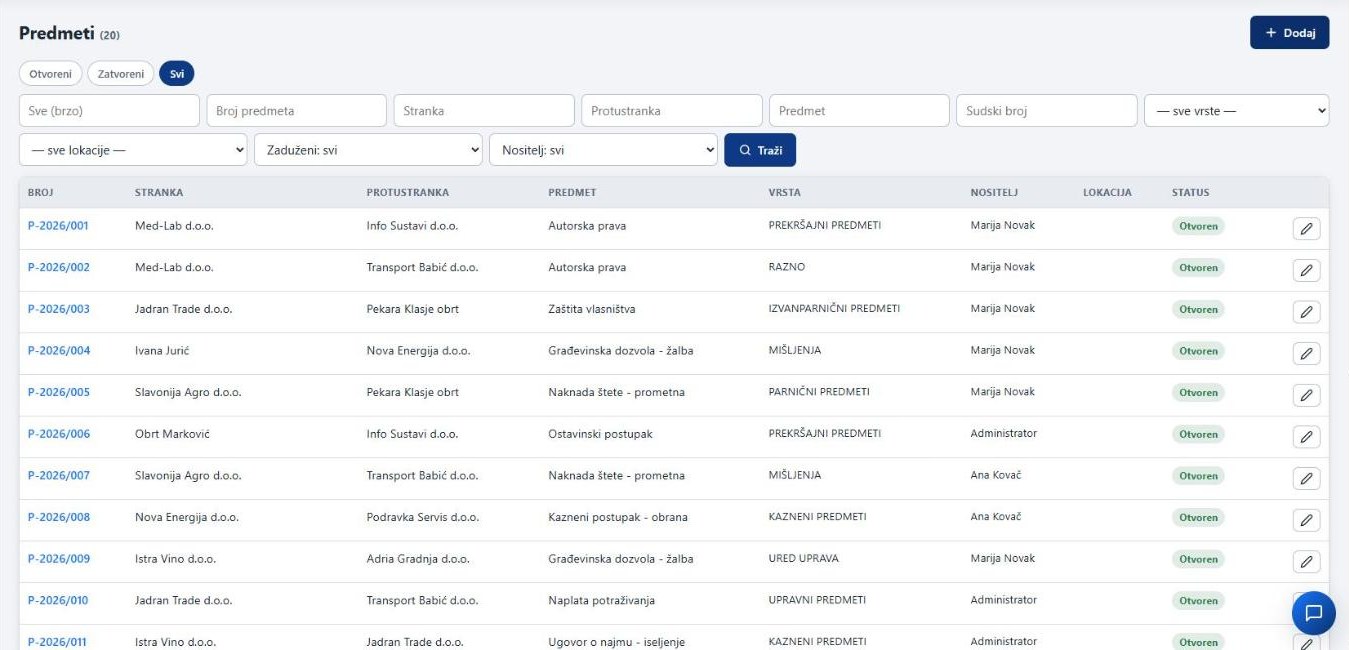1349x650 pixels.
Task: Open the 'Nositelj: svi' dropdown
Action: click(x=603, y=150)
